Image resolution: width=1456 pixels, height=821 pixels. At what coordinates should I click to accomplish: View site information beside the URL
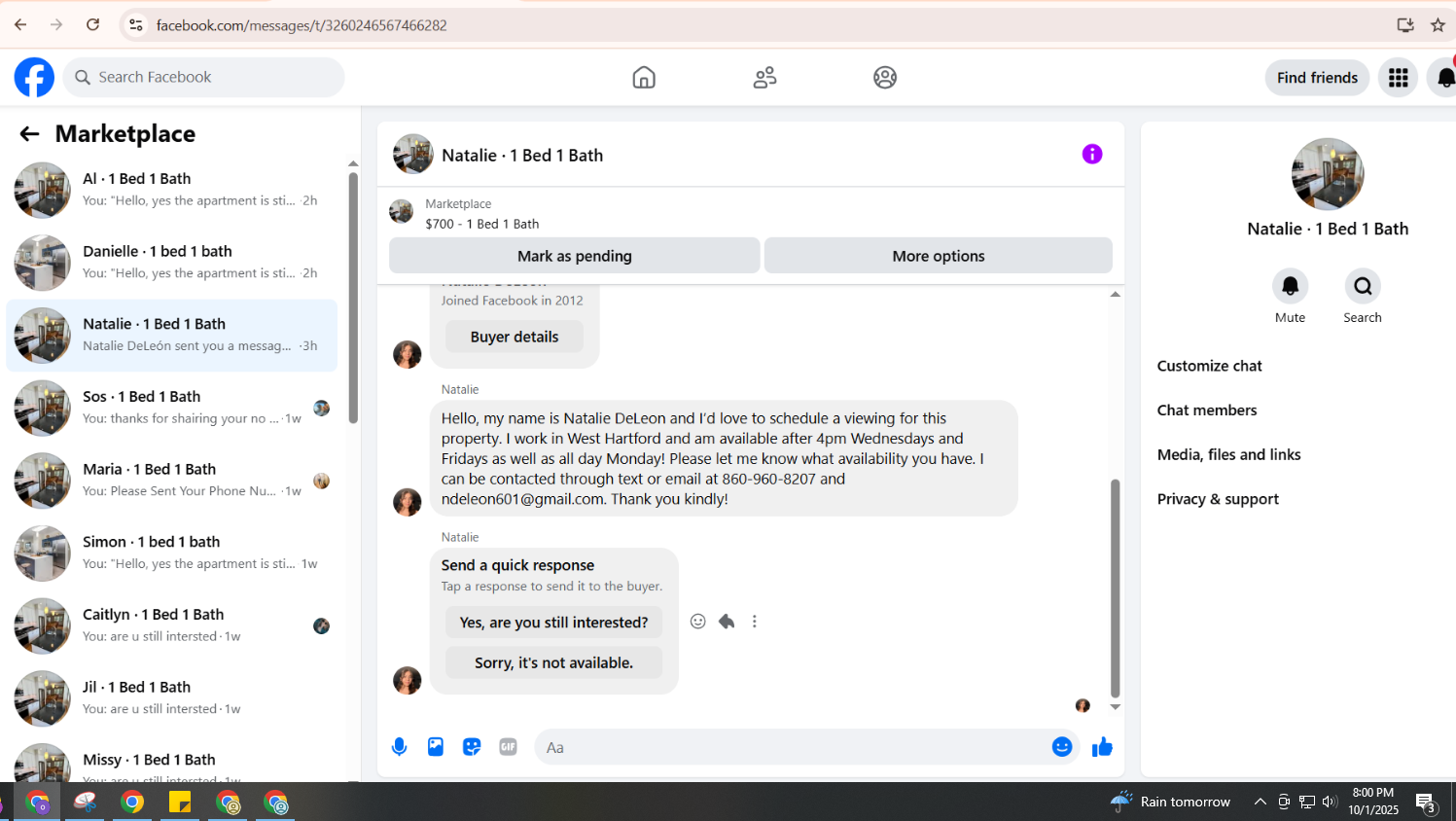[x=136, y=25]
